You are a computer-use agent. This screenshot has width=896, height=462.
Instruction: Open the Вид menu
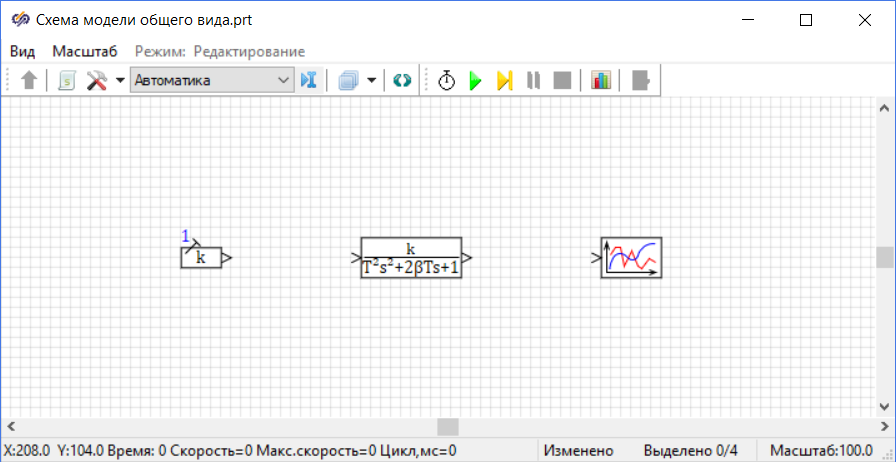tap(23, 51)
